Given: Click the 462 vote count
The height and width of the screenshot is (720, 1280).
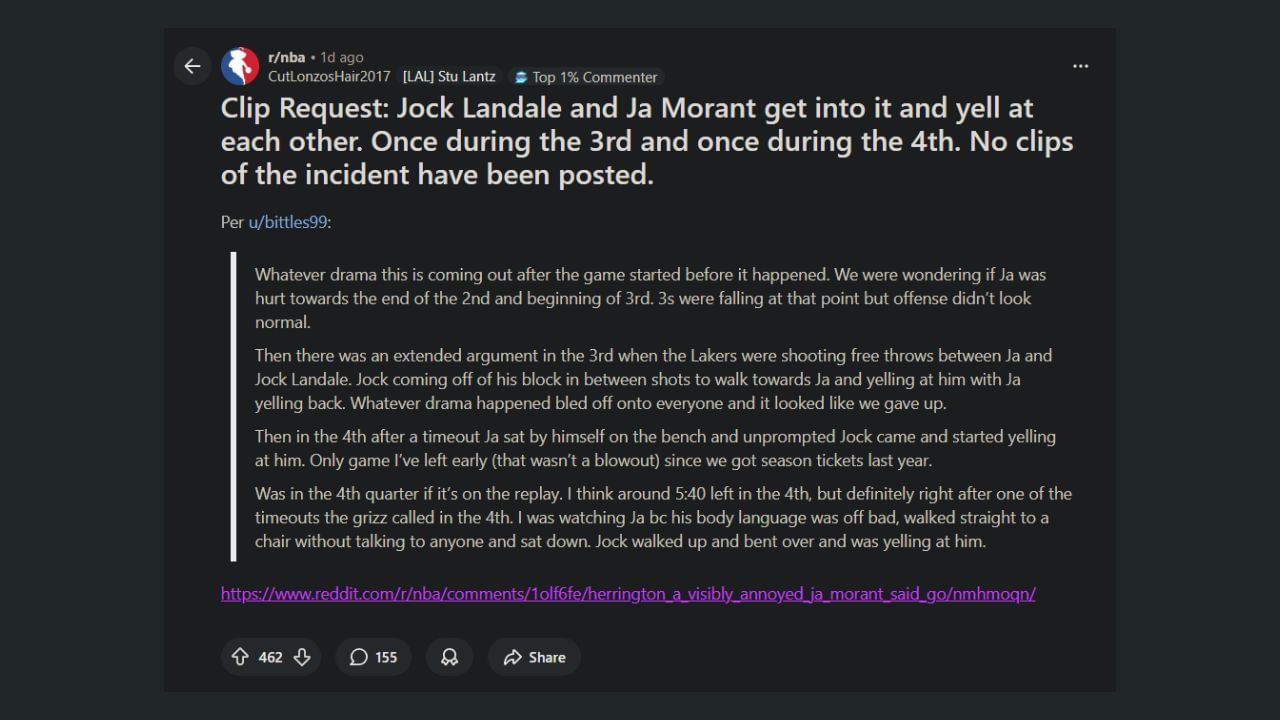Looking at the screenshot, I should click(270, 657).
